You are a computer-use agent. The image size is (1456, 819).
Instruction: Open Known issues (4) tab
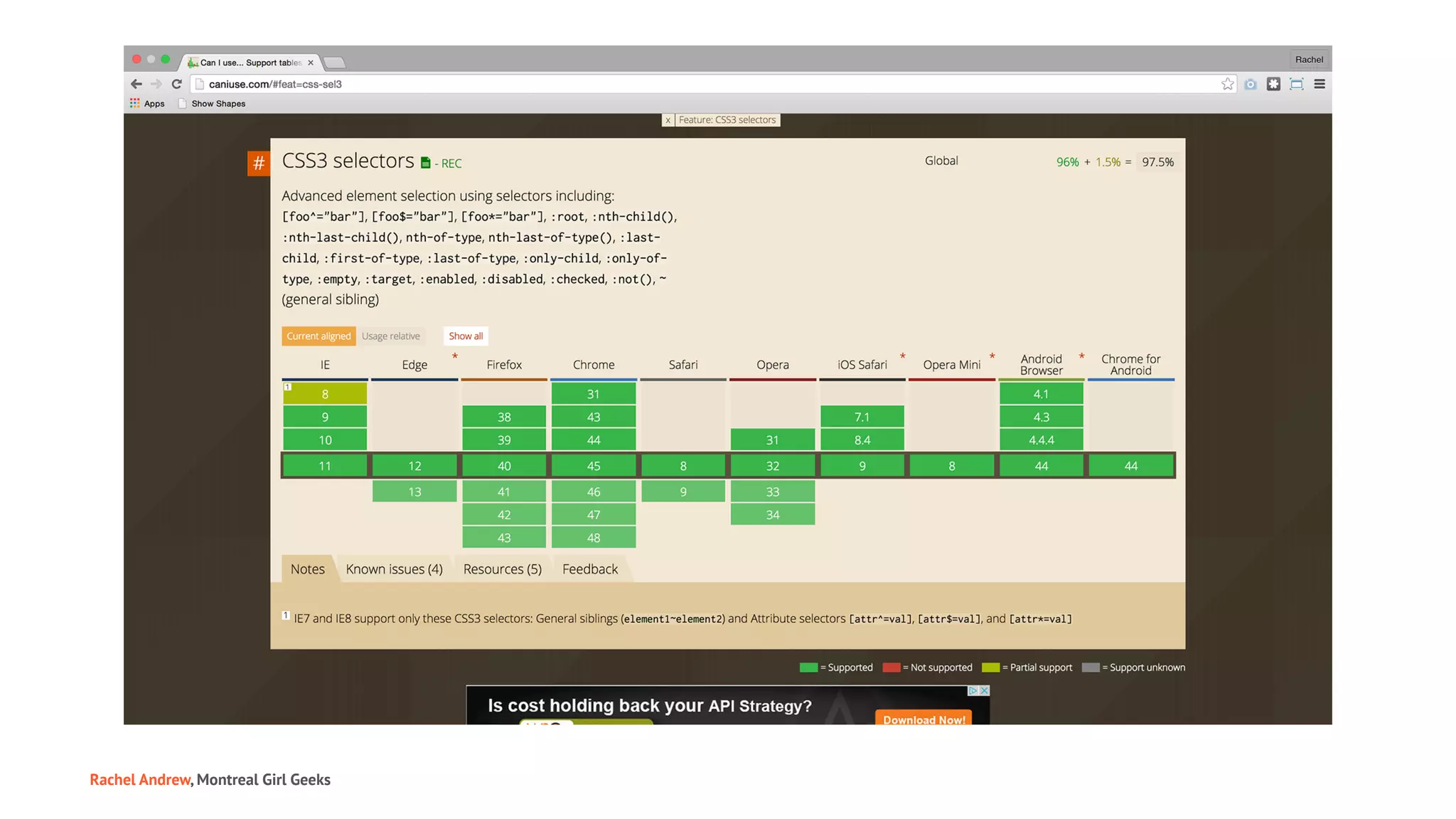pos(394,569)
